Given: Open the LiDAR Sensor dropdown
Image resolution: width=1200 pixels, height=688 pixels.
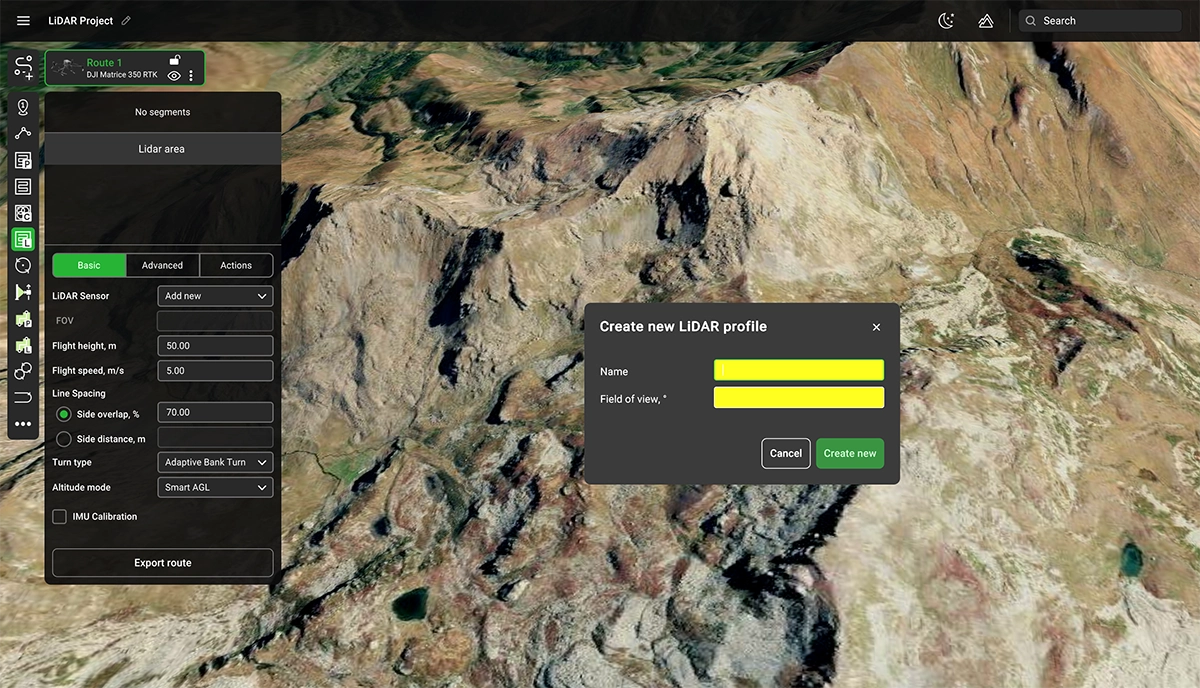Looking at the screenshot, I should 216,296.
